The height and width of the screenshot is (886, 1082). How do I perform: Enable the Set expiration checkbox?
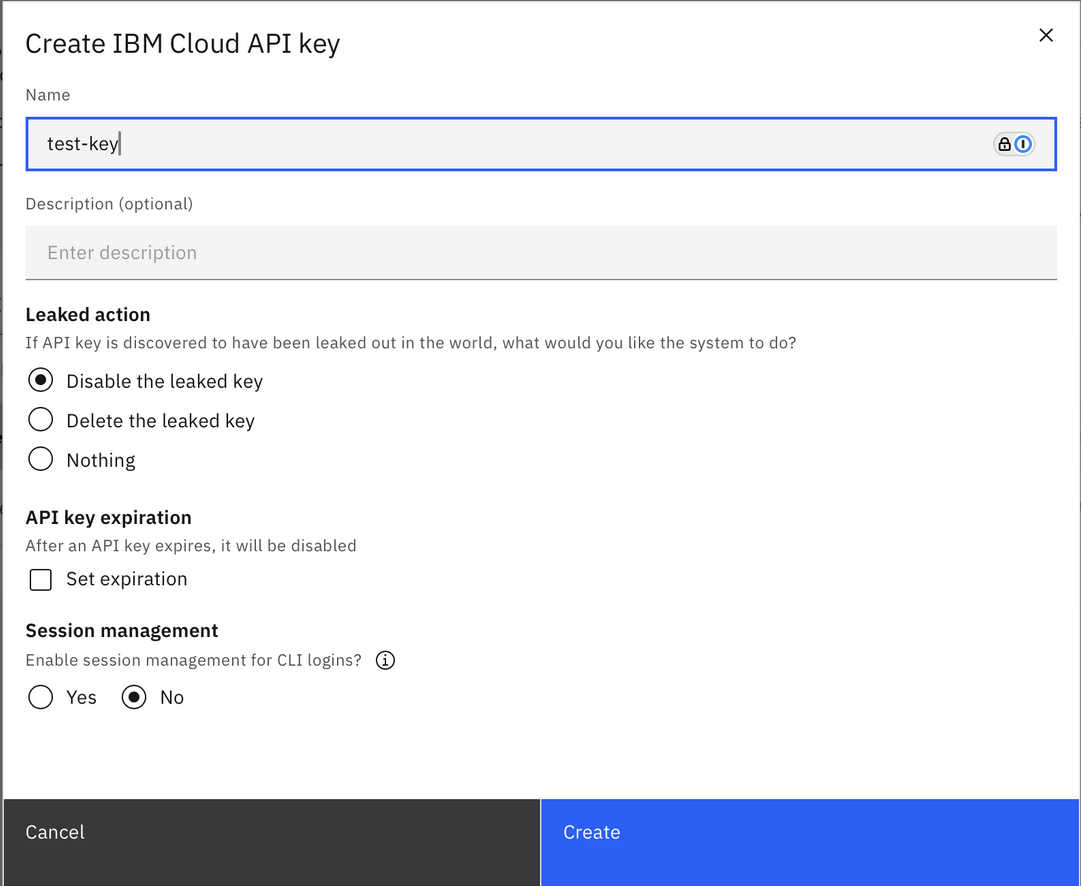41,580
